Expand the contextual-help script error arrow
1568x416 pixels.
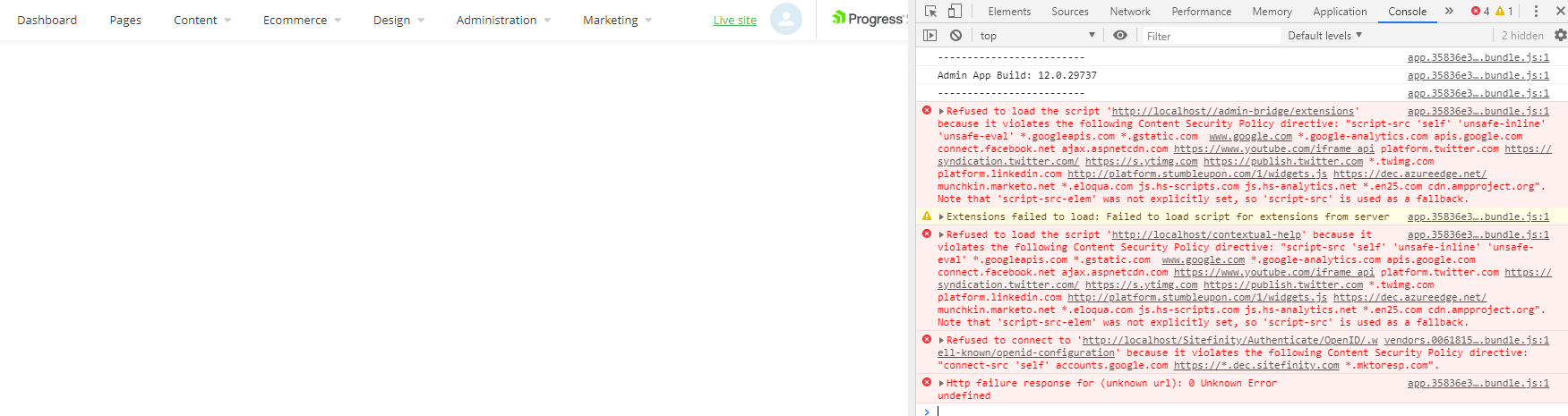click(x=941, y=235)
